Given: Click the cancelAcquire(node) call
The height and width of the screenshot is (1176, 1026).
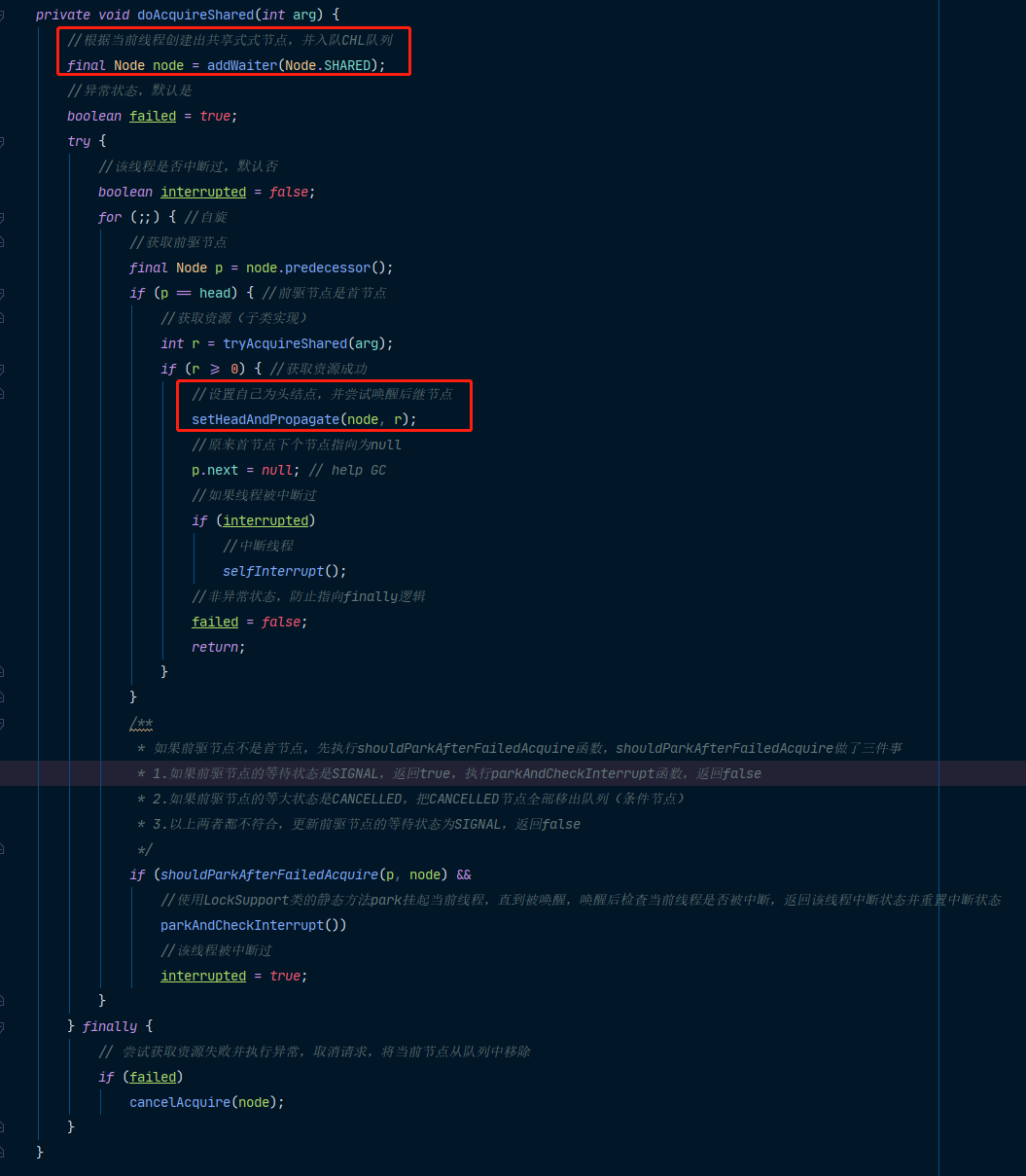Looking at the screenshot, I should click(x=206, y=1102).
